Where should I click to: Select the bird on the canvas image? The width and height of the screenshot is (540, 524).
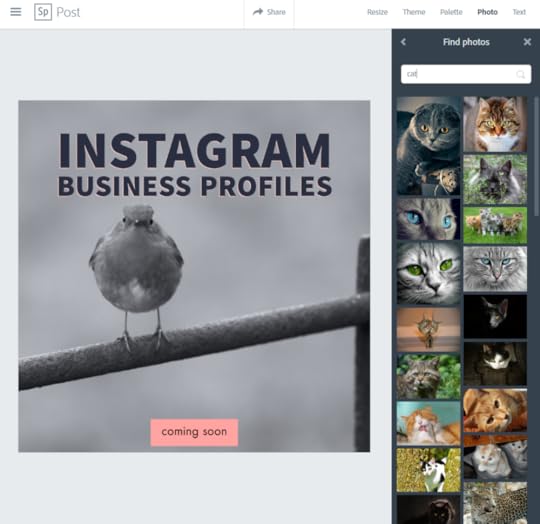tap(137, 275)
